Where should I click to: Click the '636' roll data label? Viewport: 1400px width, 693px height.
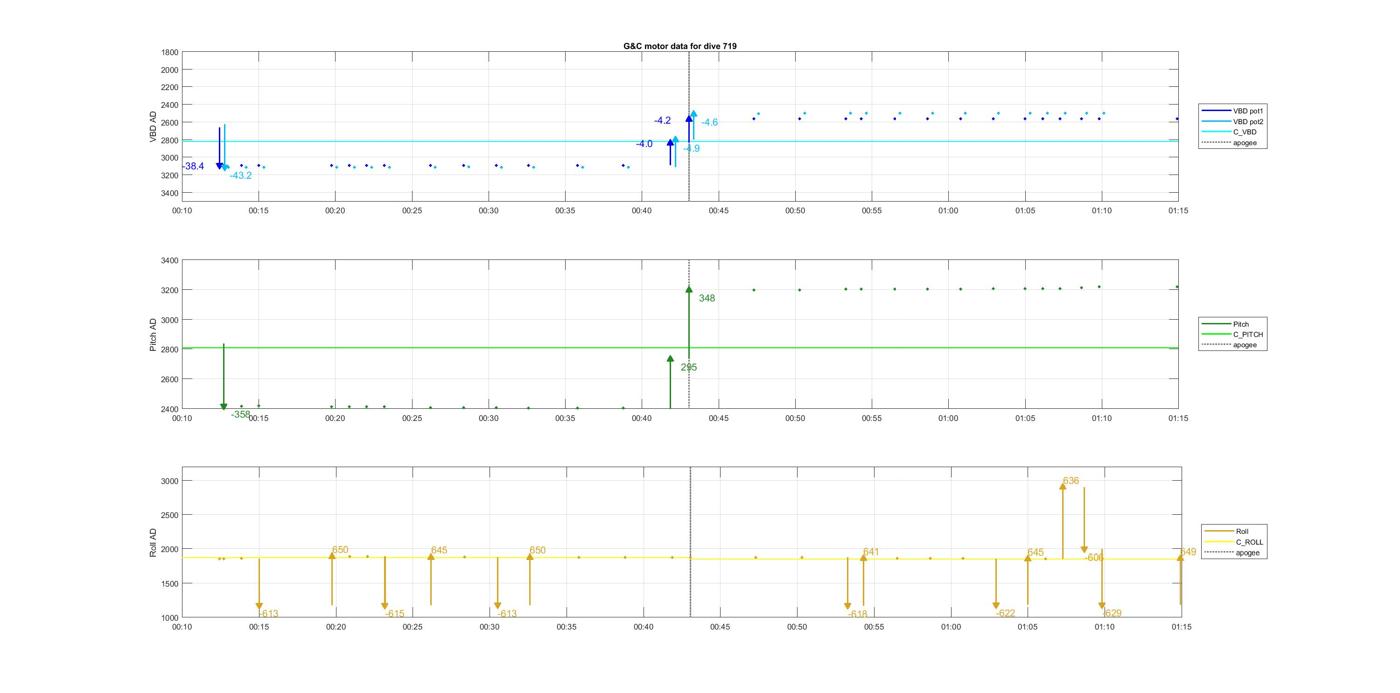(1071, 481)
